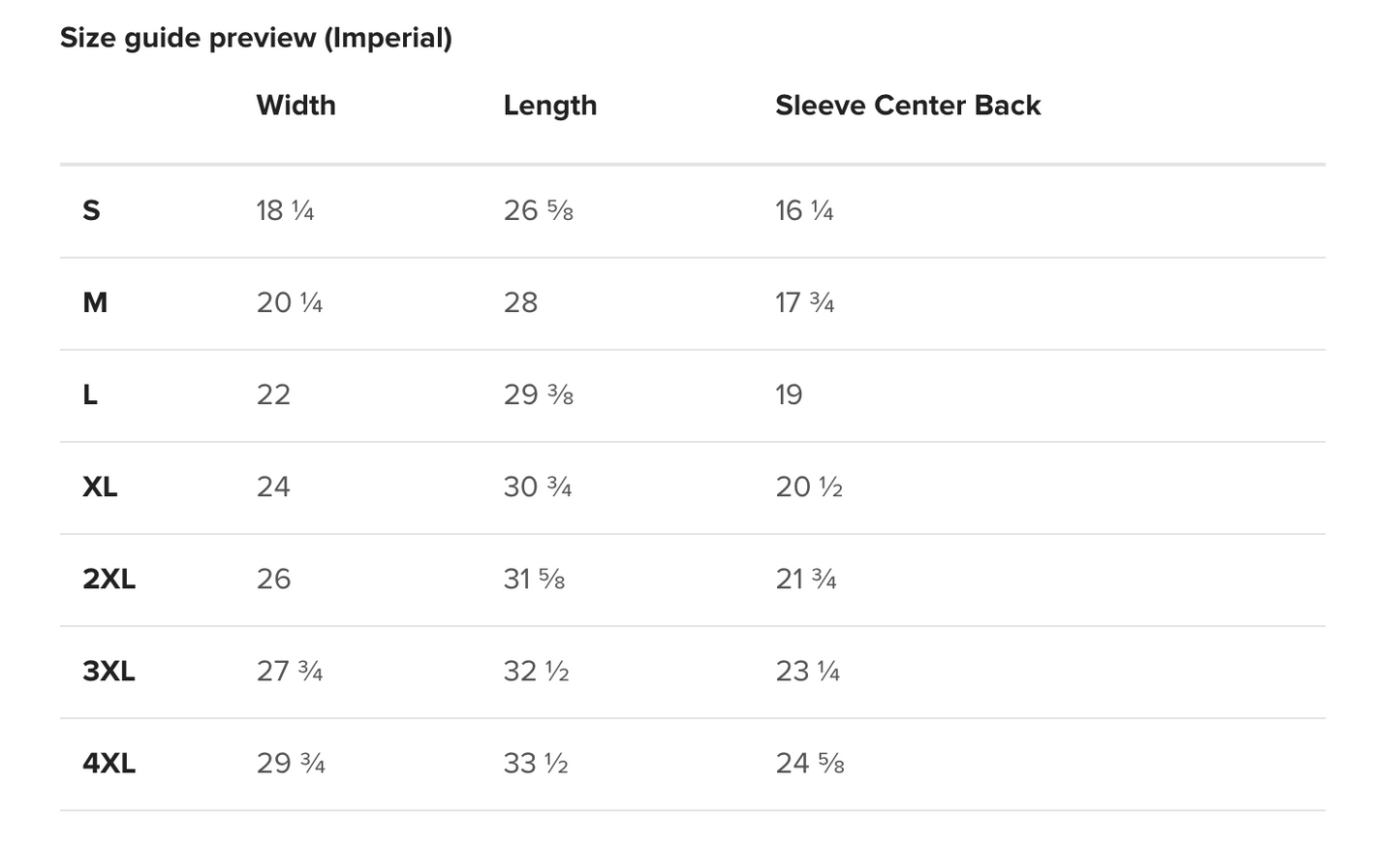Click the 28 length value for M

point(520,302)
